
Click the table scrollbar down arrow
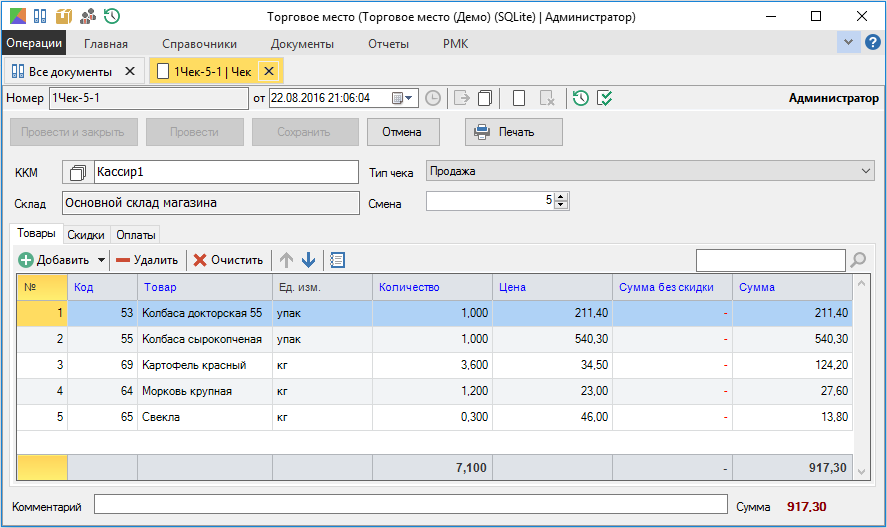[x=862, y=471]
